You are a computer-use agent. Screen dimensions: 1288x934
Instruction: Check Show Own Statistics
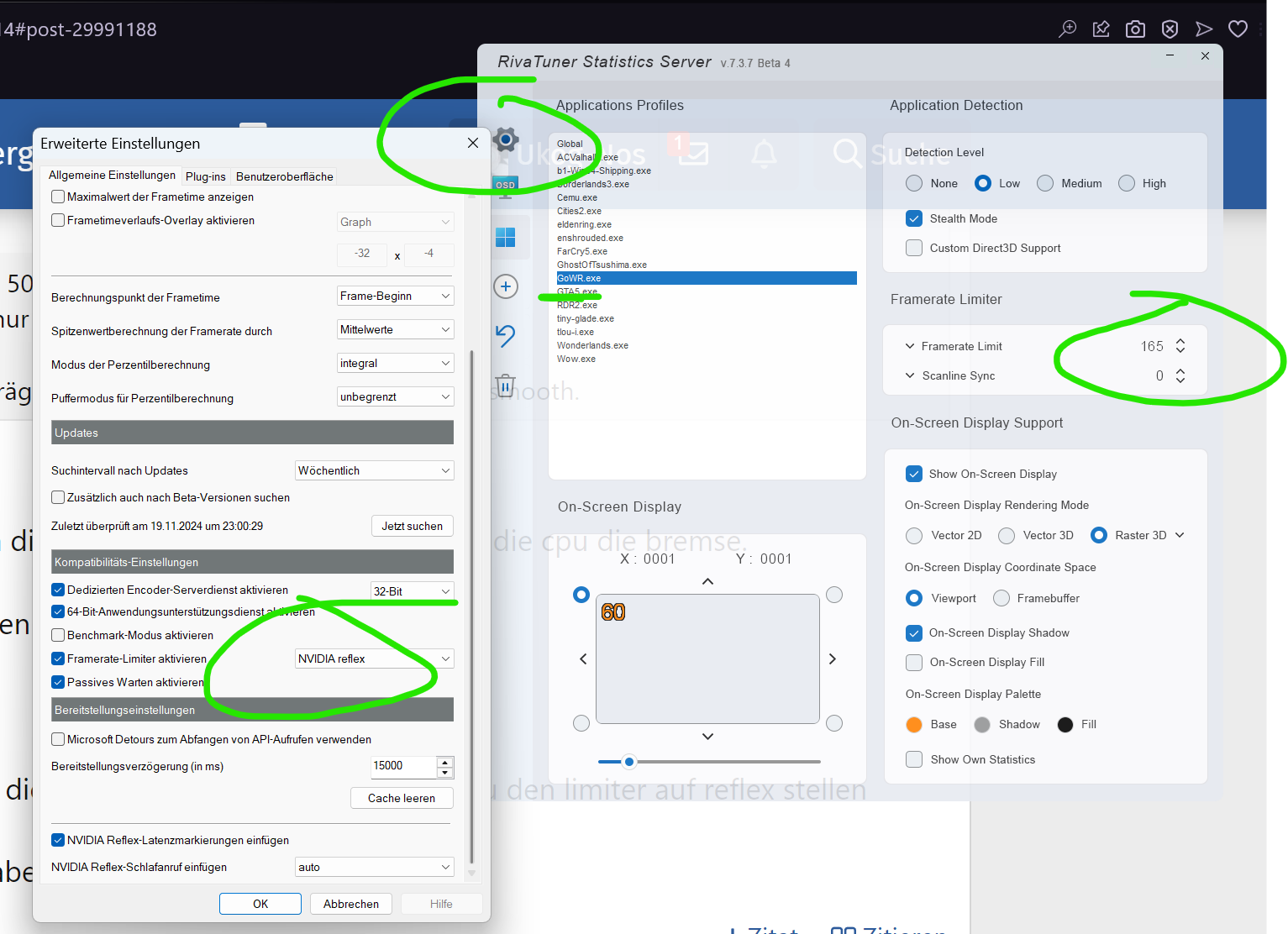[x=914, y=759]
